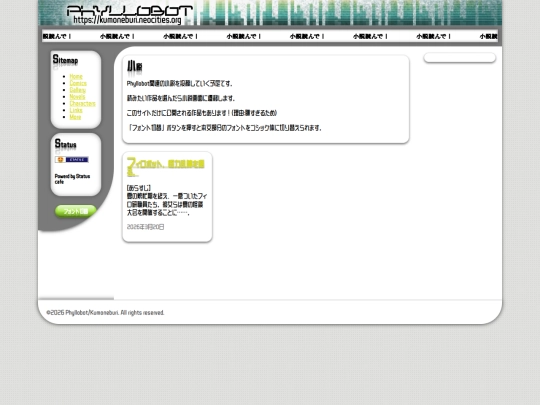This screenshot has height=405, width=540.
Task: Click the empty rounded box beside the novel intro
Action: tap(459, 58)
